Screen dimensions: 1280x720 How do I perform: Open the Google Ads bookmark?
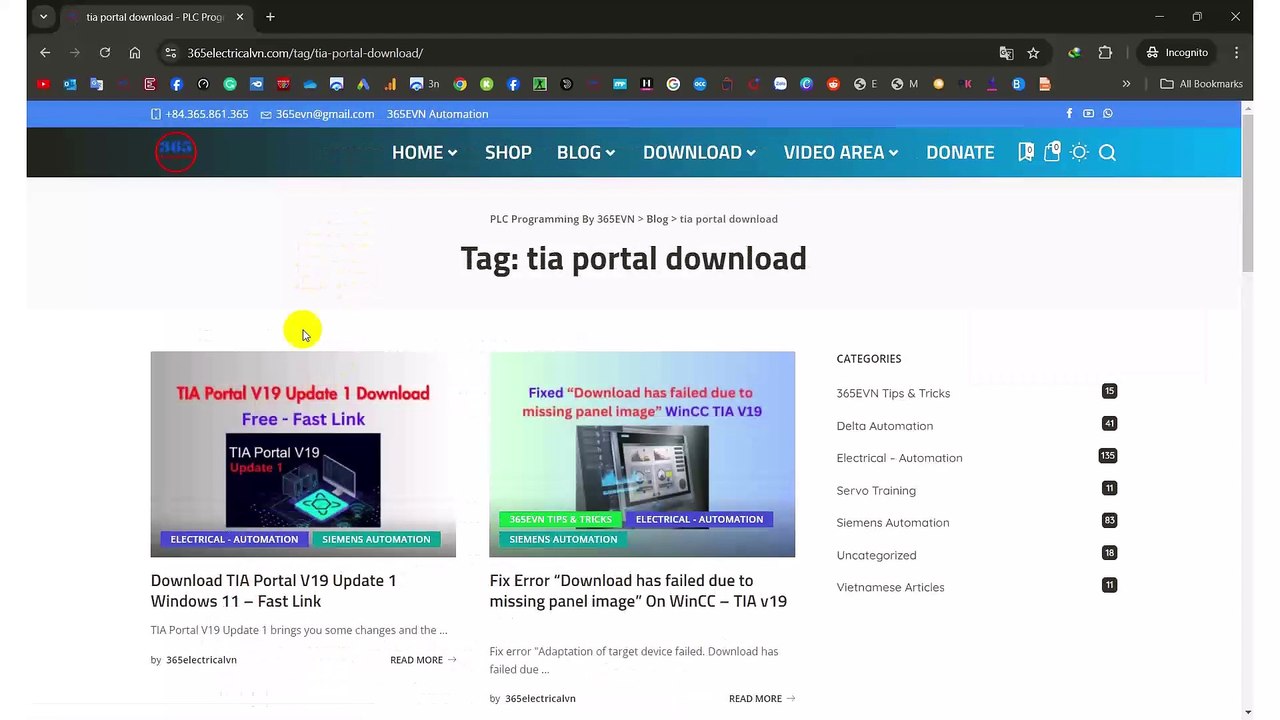click(x=363, y=84)
